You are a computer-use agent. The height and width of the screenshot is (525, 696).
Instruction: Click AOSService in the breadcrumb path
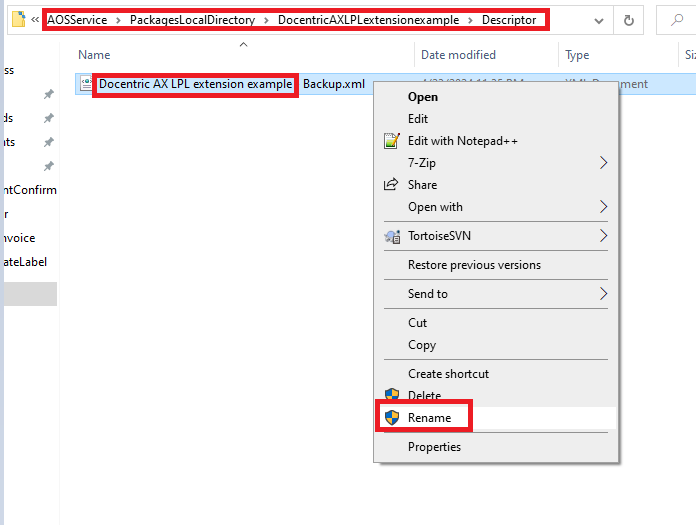tap(77, 20)
